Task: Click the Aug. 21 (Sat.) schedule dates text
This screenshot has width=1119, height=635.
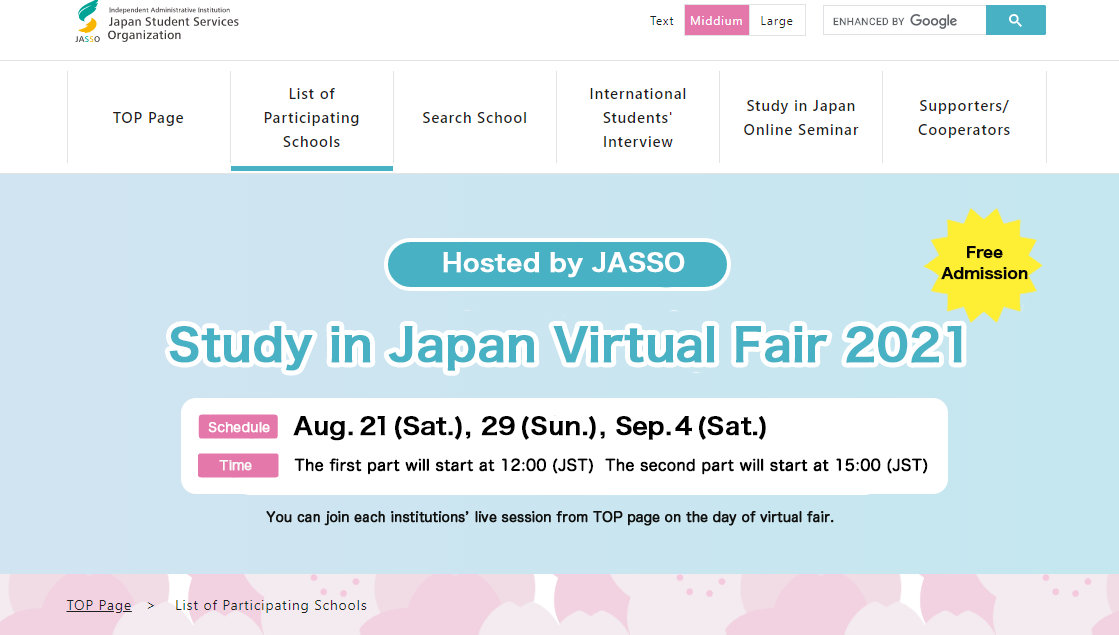Action: coord(530,426)
